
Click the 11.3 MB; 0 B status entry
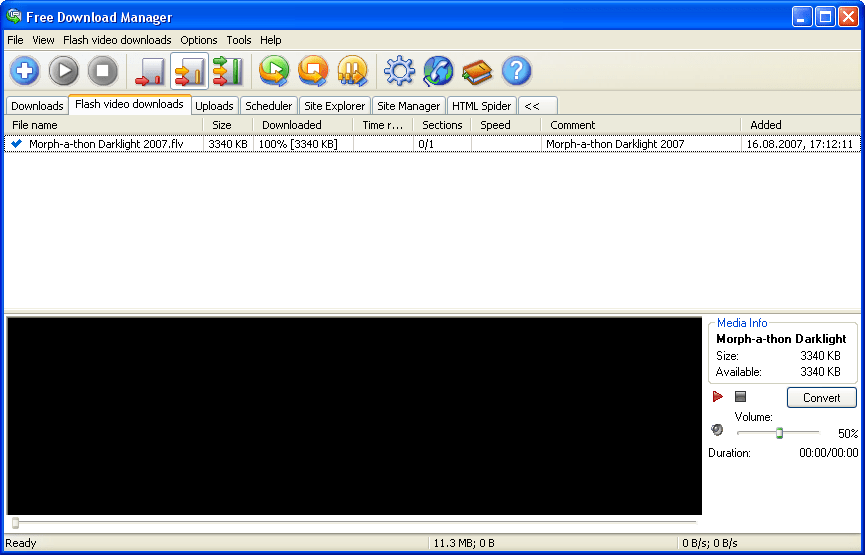[x=464, y=543]
